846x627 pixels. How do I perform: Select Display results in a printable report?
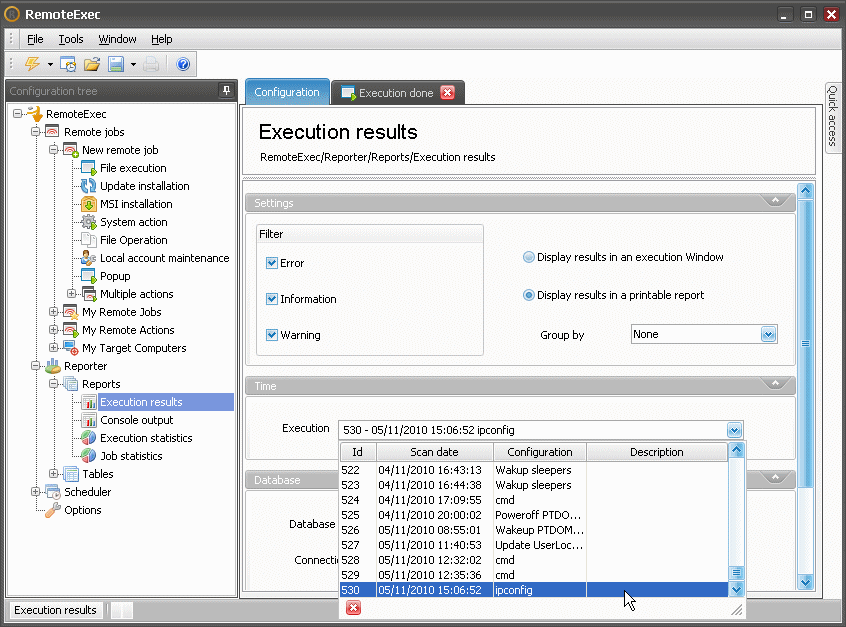pyautogui.click(x=529, y=295)
